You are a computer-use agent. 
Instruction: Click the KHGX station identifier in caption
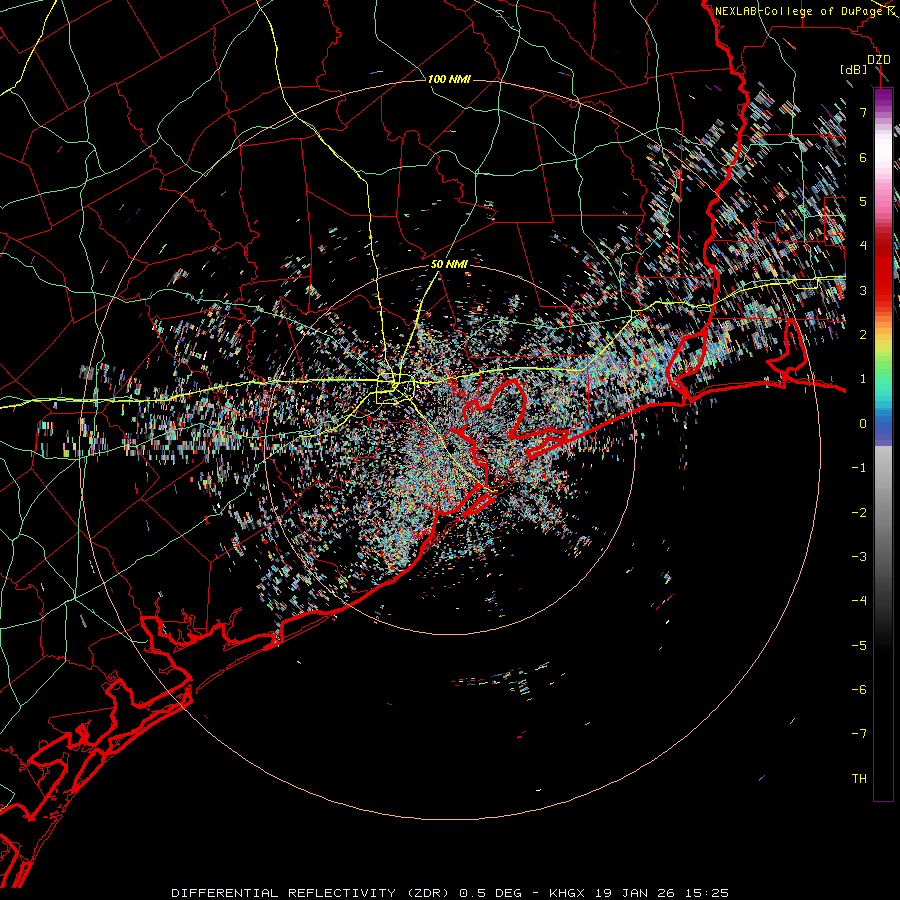tap(567, 893)
